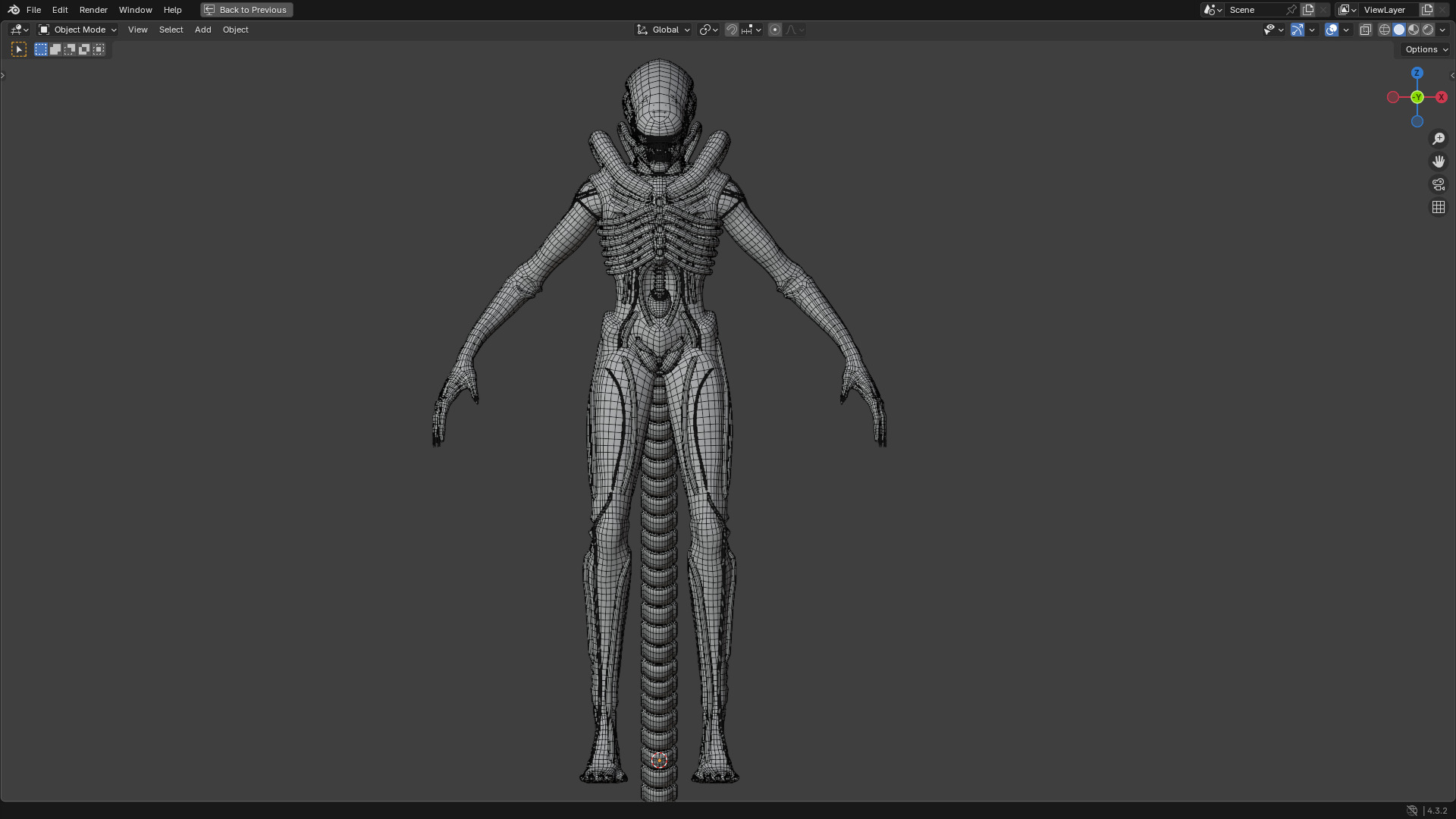Click the ViewLayer name field
Image resolution: width=1456 pixels, height=819 pixels.
(1389, 10)
